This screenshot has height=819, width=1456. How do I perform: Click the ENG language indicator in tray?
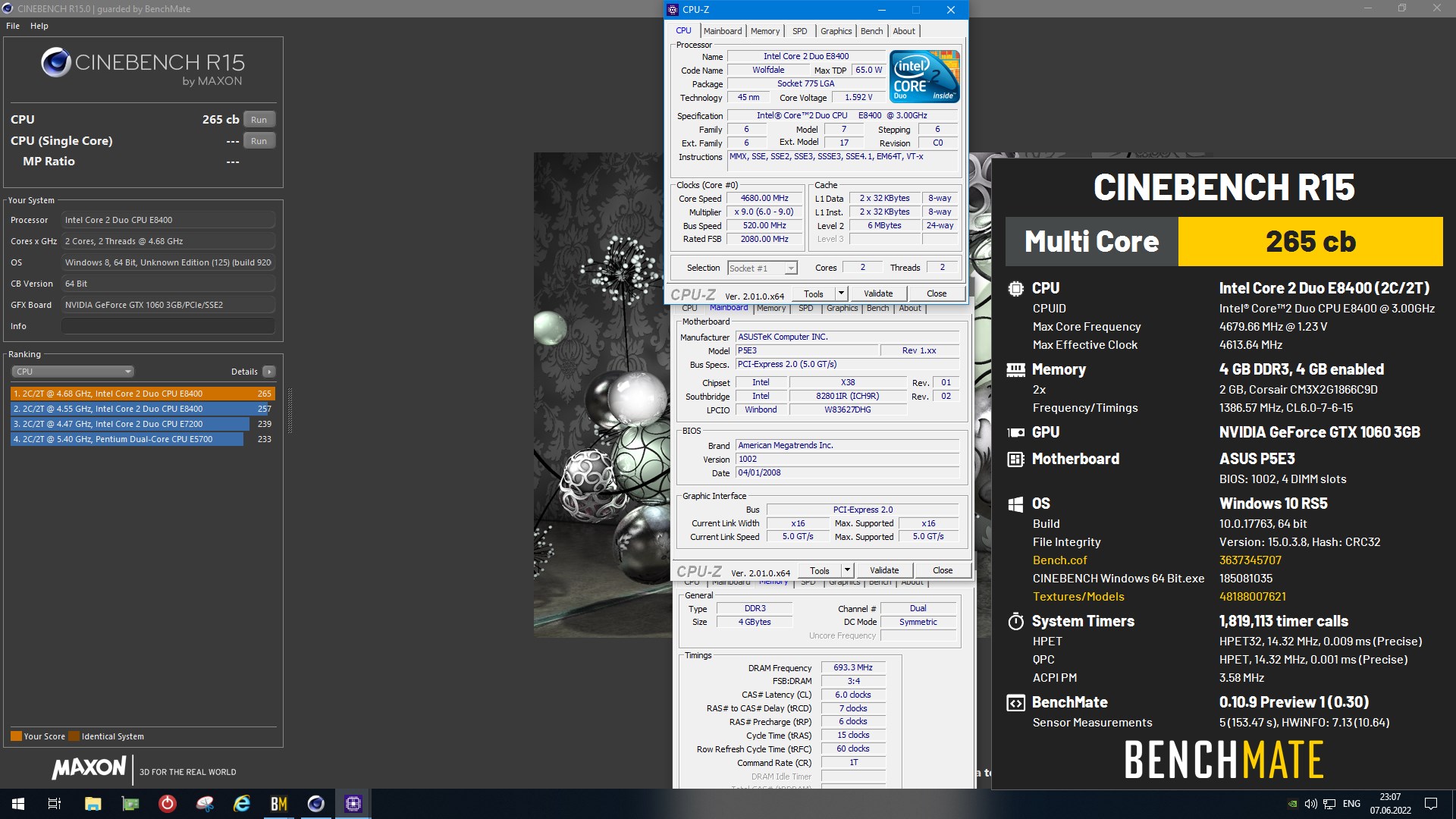[1351, 804]
